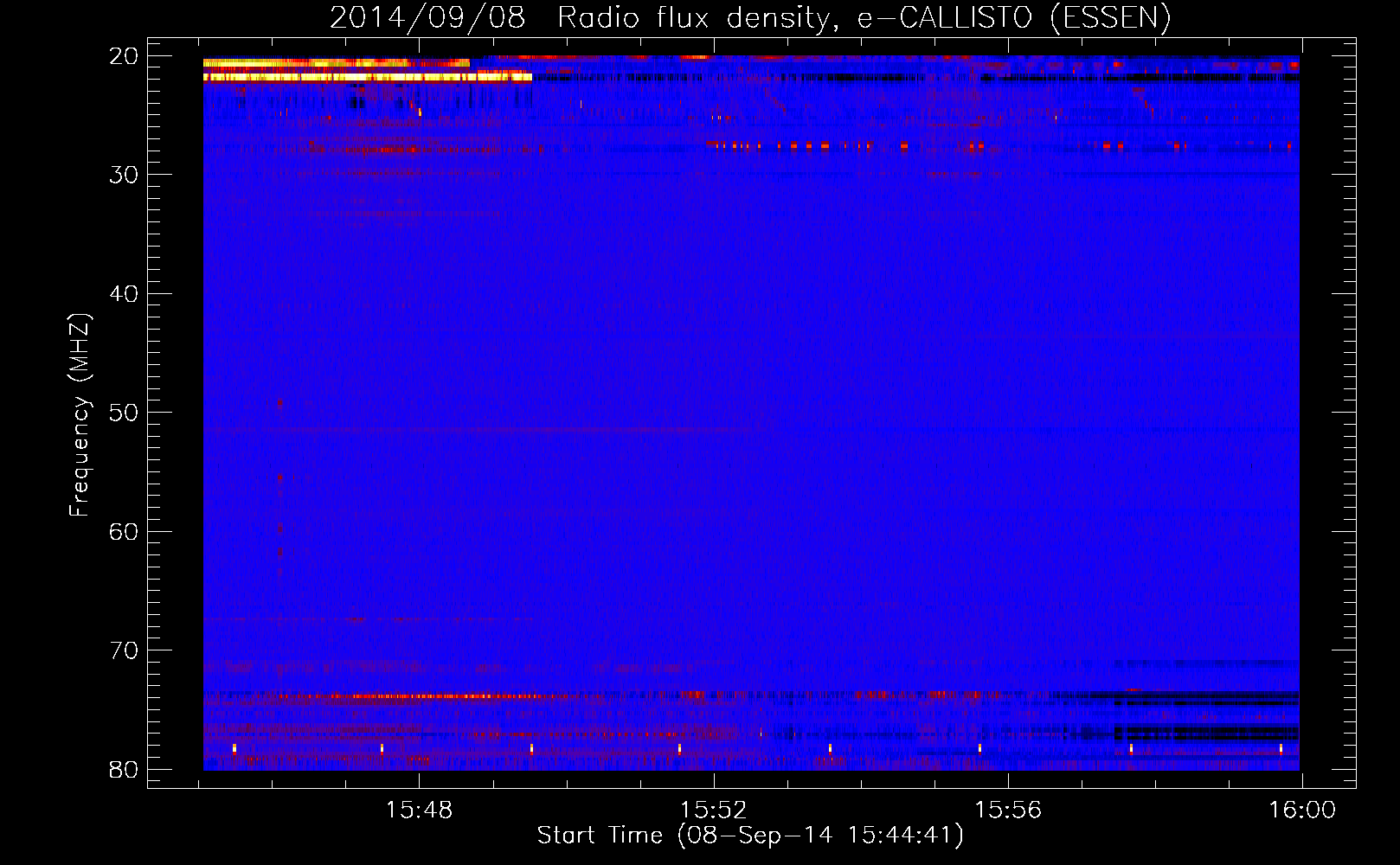Select the 'Frequency (MHZ)' axis label
Image resolution: width=1400 pixels, height=865 pixels.
coord(79,415)
